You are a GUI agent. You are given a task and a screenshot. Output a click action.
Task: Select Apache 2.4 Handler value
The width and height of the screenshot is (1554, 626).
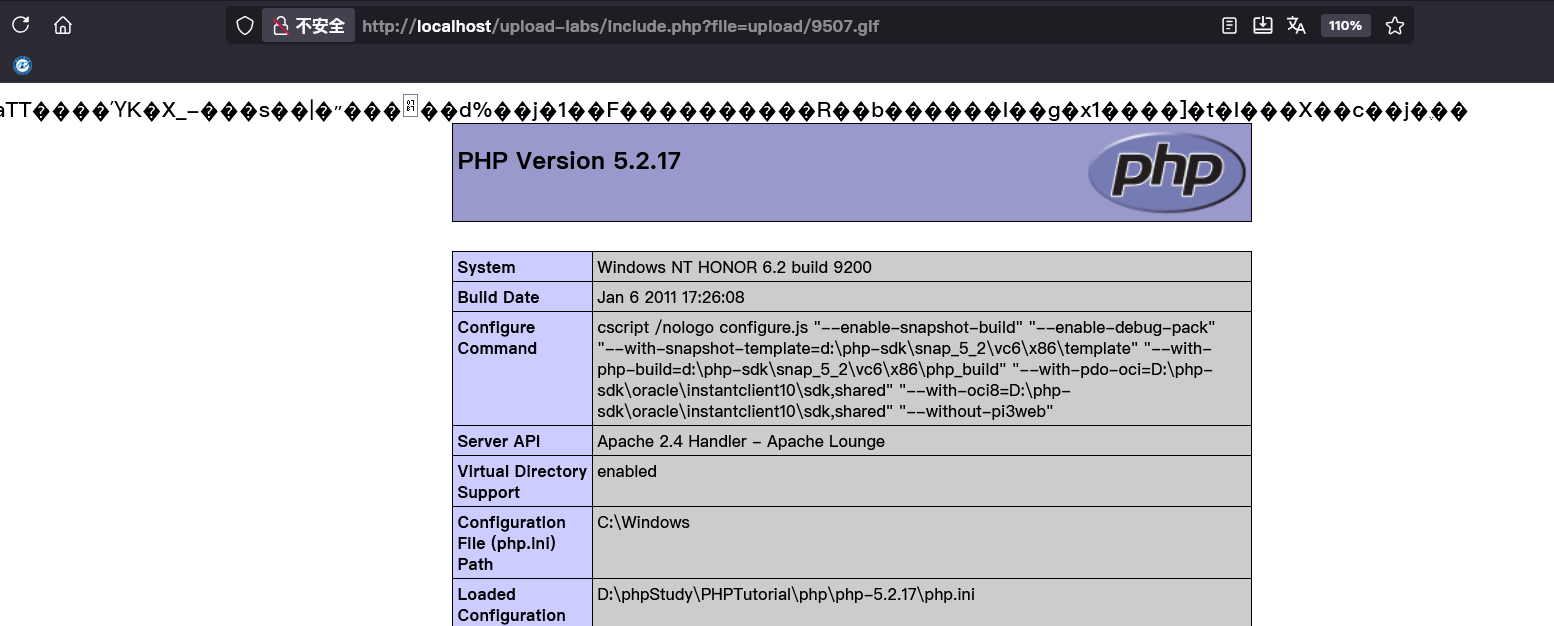(741, 441)
